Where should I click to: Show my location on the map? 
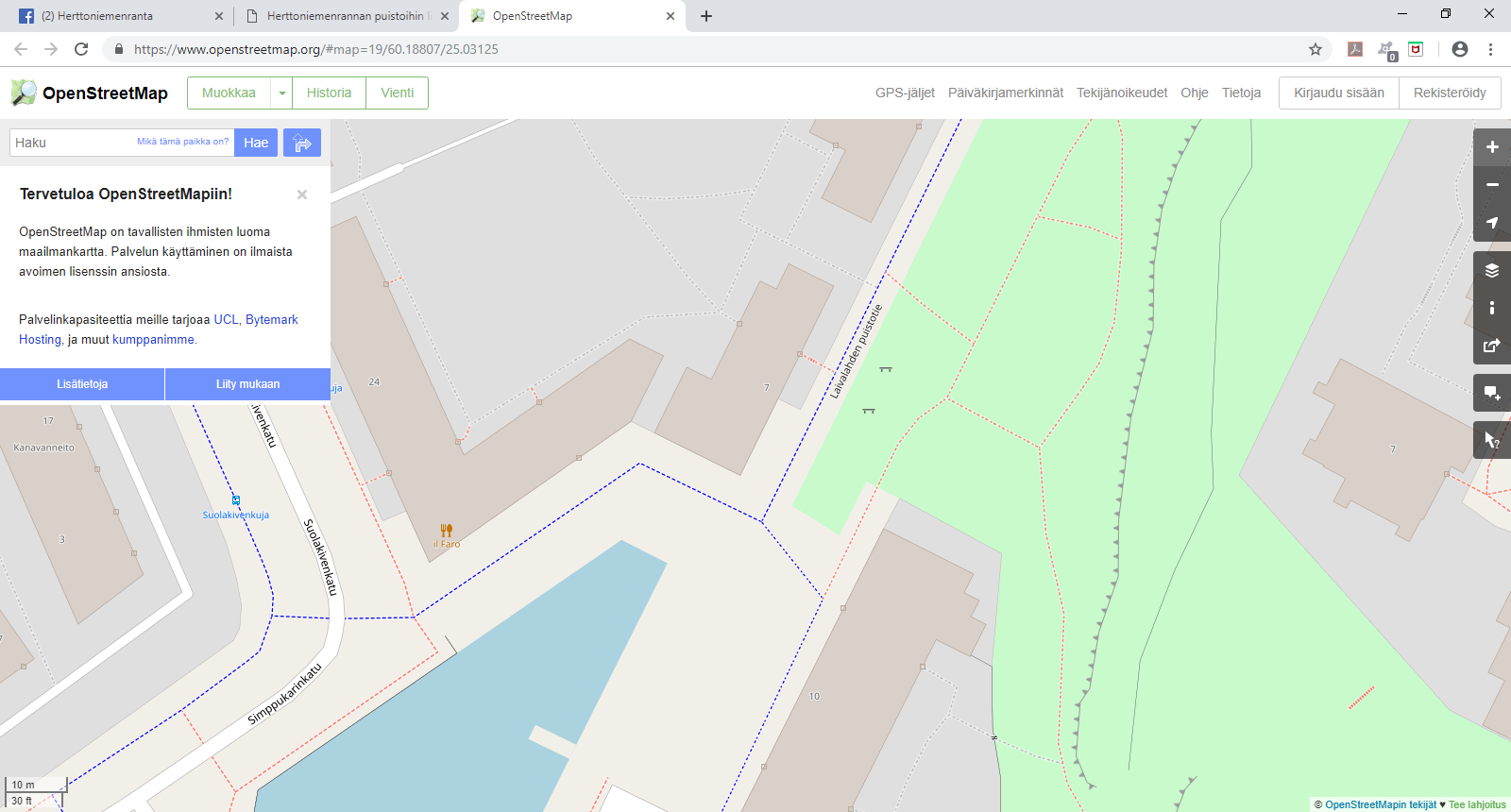coord(1492,223)
